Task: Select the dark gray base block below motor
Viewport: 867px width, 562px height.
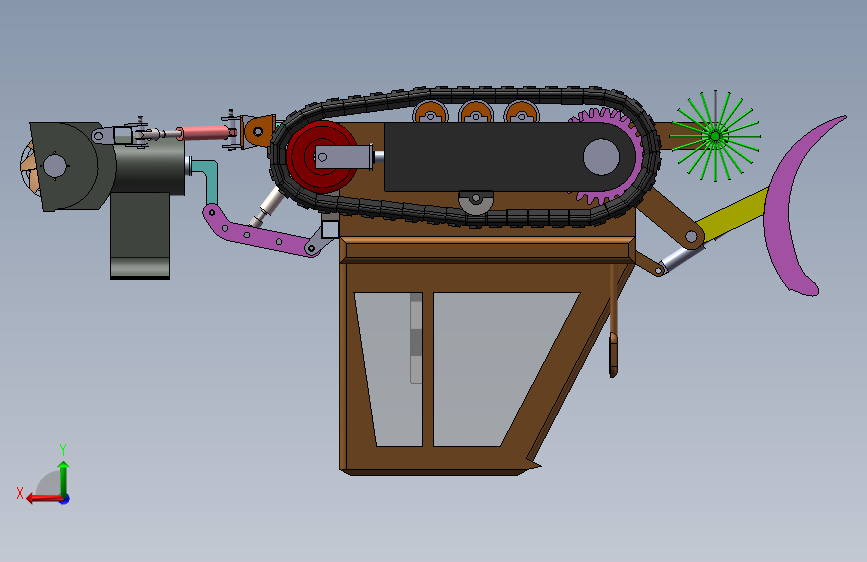Action: (x=140, y=236)
